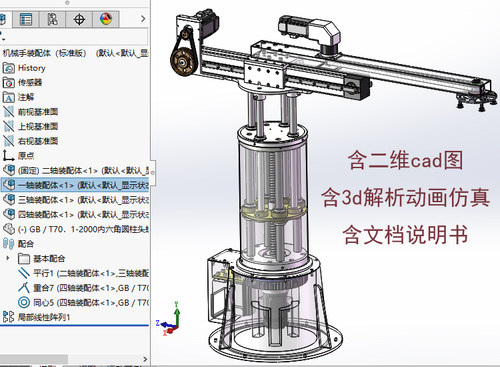Click the 含文档说明书 text
Screen dimensions: 500x367
(405, 234)
